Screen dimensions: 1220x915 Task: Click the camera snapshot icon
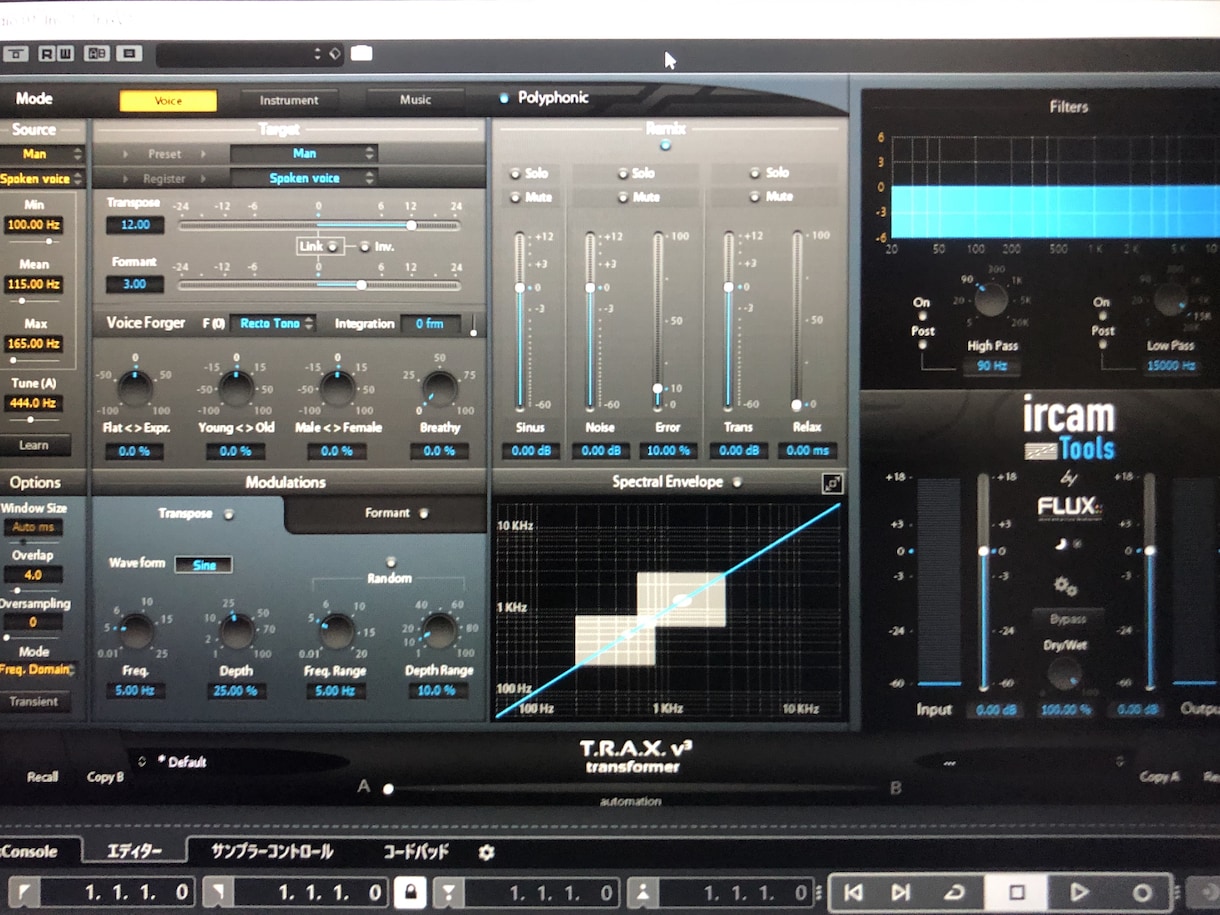[362, 54]
